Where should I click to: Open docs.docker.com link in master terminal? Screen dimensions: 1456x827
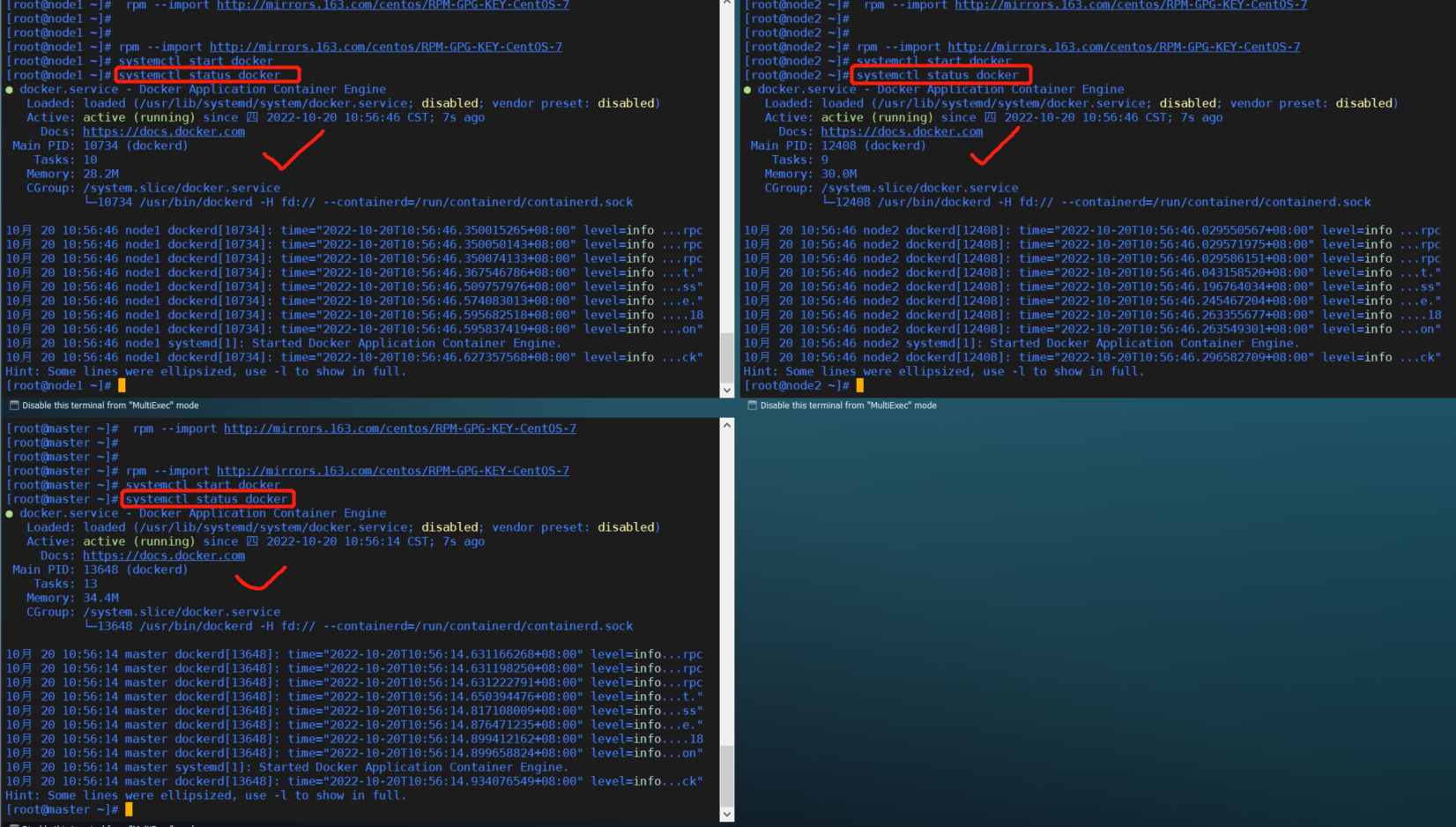(164, 556)
